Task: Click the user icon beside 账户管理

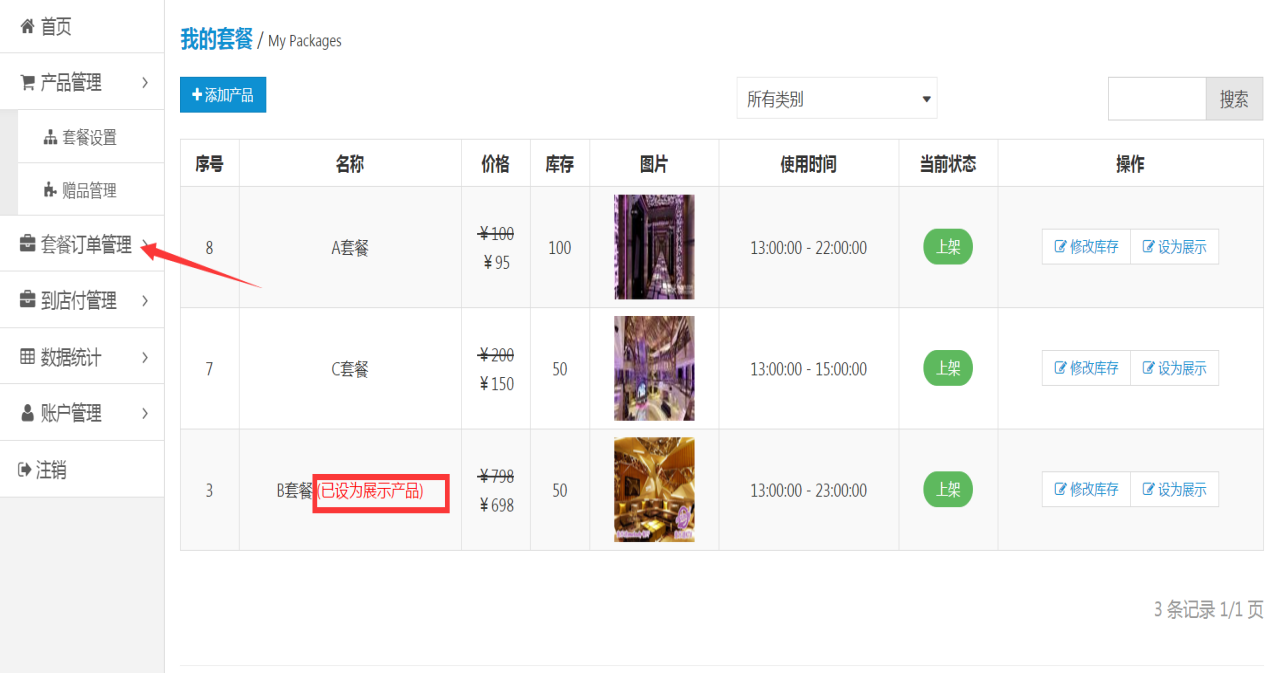Action: click(28, 413)
